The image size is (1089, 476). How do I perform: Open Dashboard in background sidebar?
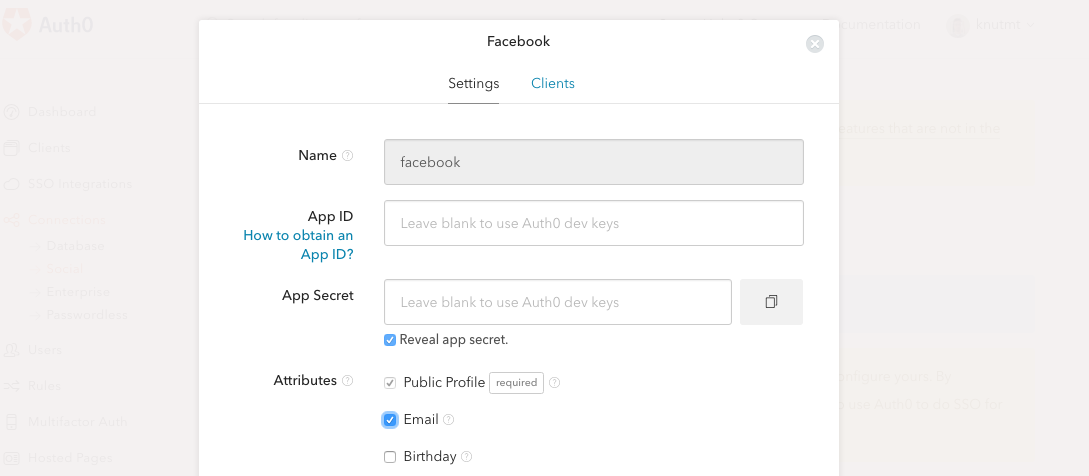point(62,112)
